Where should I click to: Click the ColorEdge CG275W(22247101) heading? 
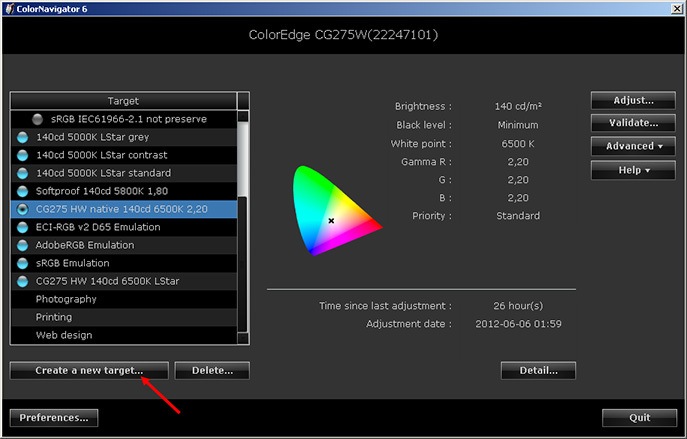[x=343, y=35]
